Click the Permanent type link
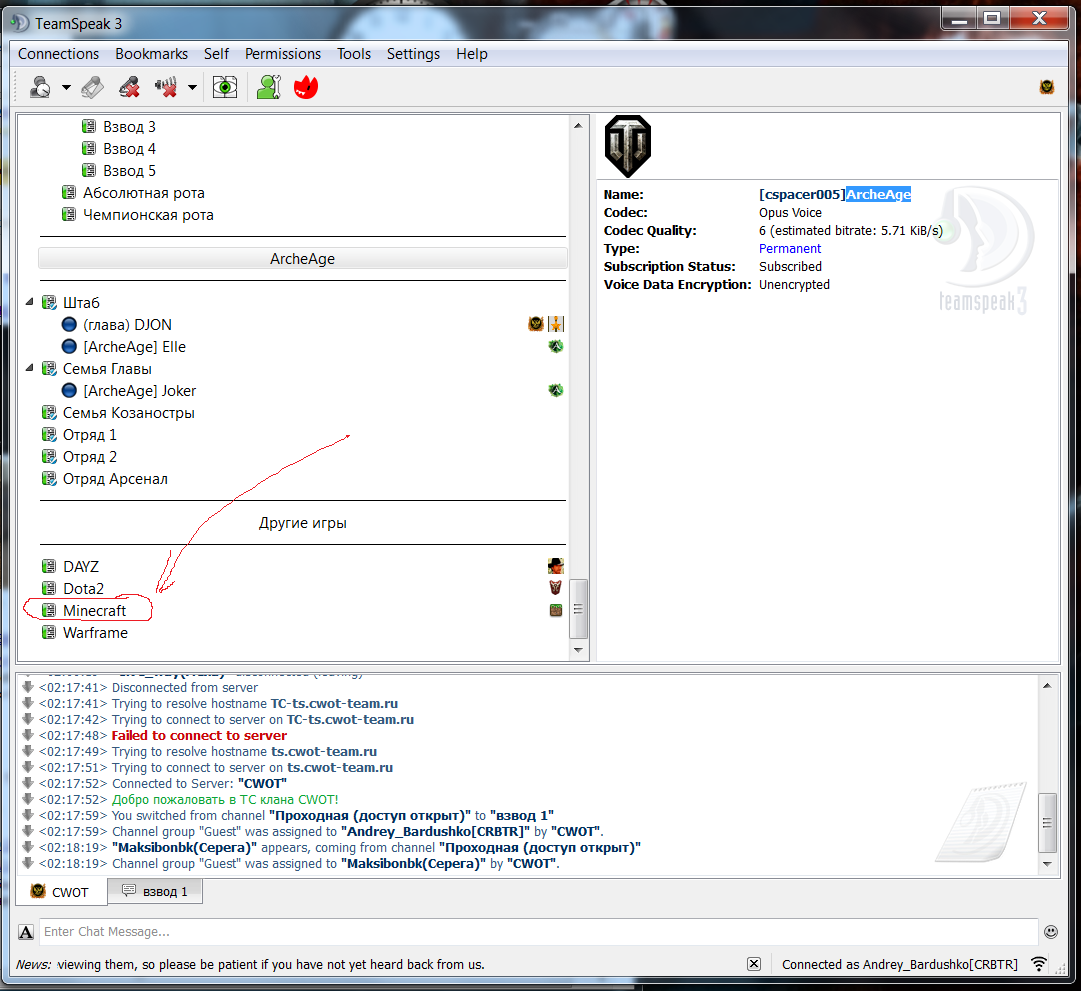The height and width of the screenshot is (991, 1081). pyautogui.click(x=789, y=249)
